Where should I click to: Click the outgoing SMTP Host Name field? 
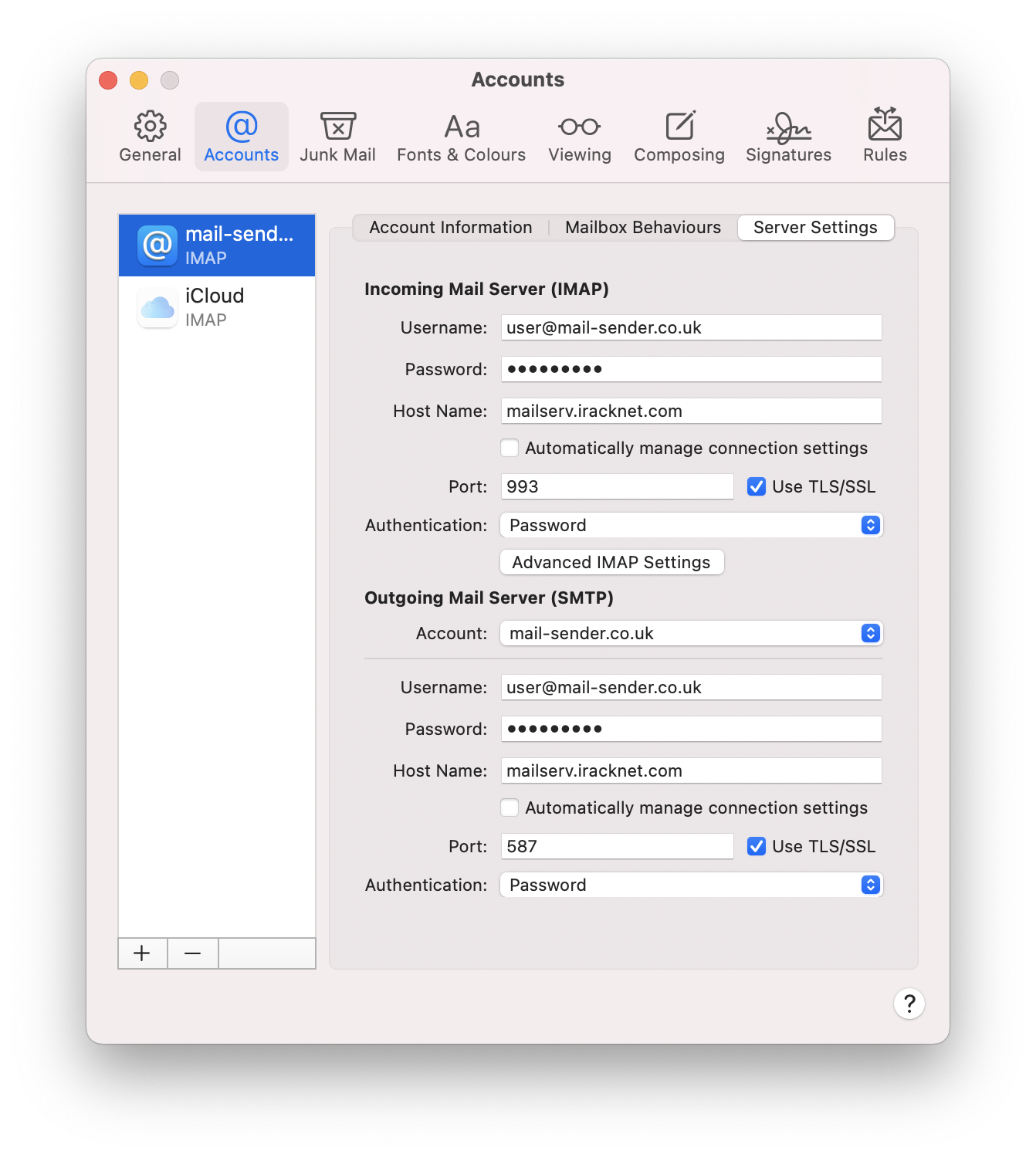coord(692,770)
